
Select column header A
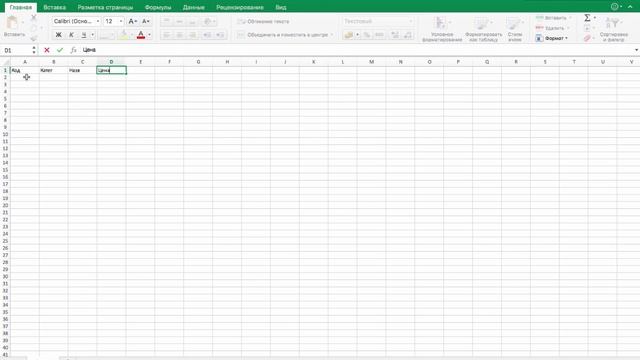pos(25,62)
